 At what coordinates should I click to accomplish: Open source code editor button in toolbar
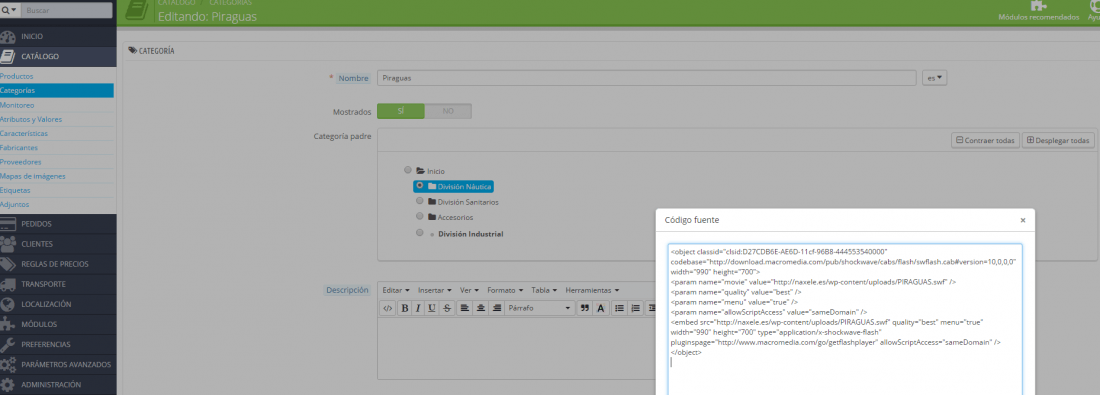tap(388, 308)
